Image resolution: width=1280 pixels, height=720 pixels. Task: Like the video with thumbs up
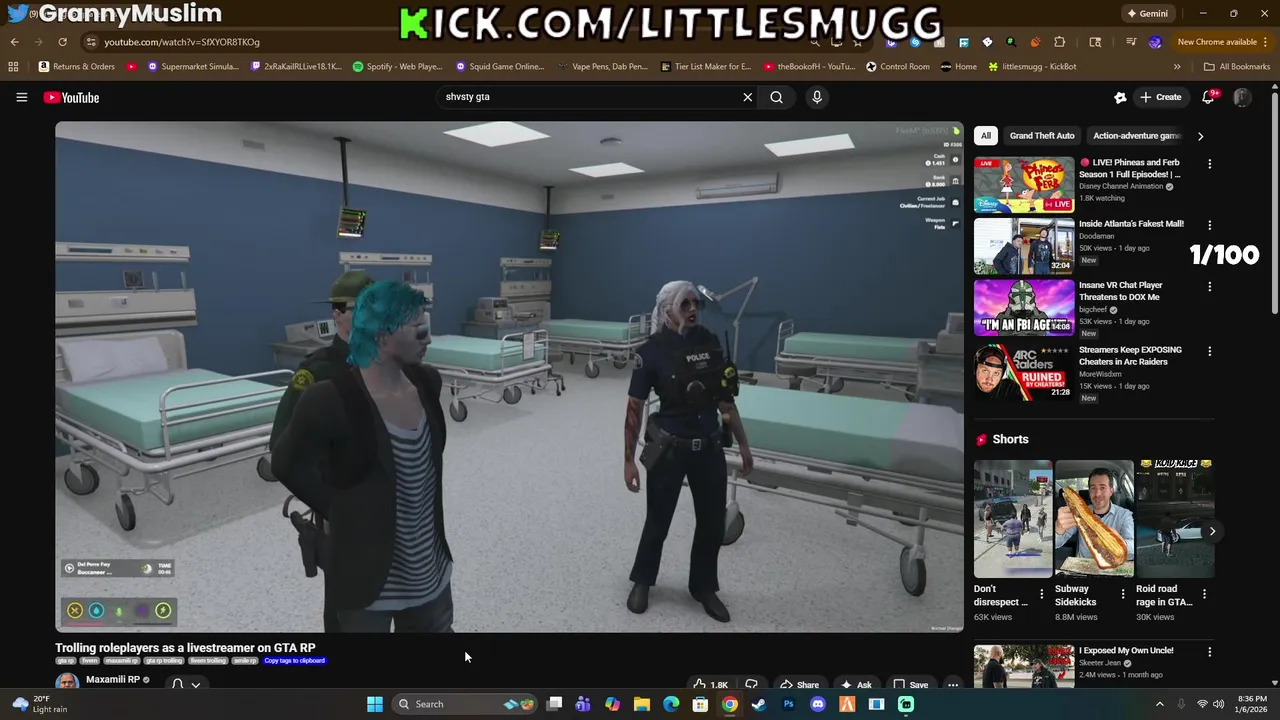pos(710,685)
